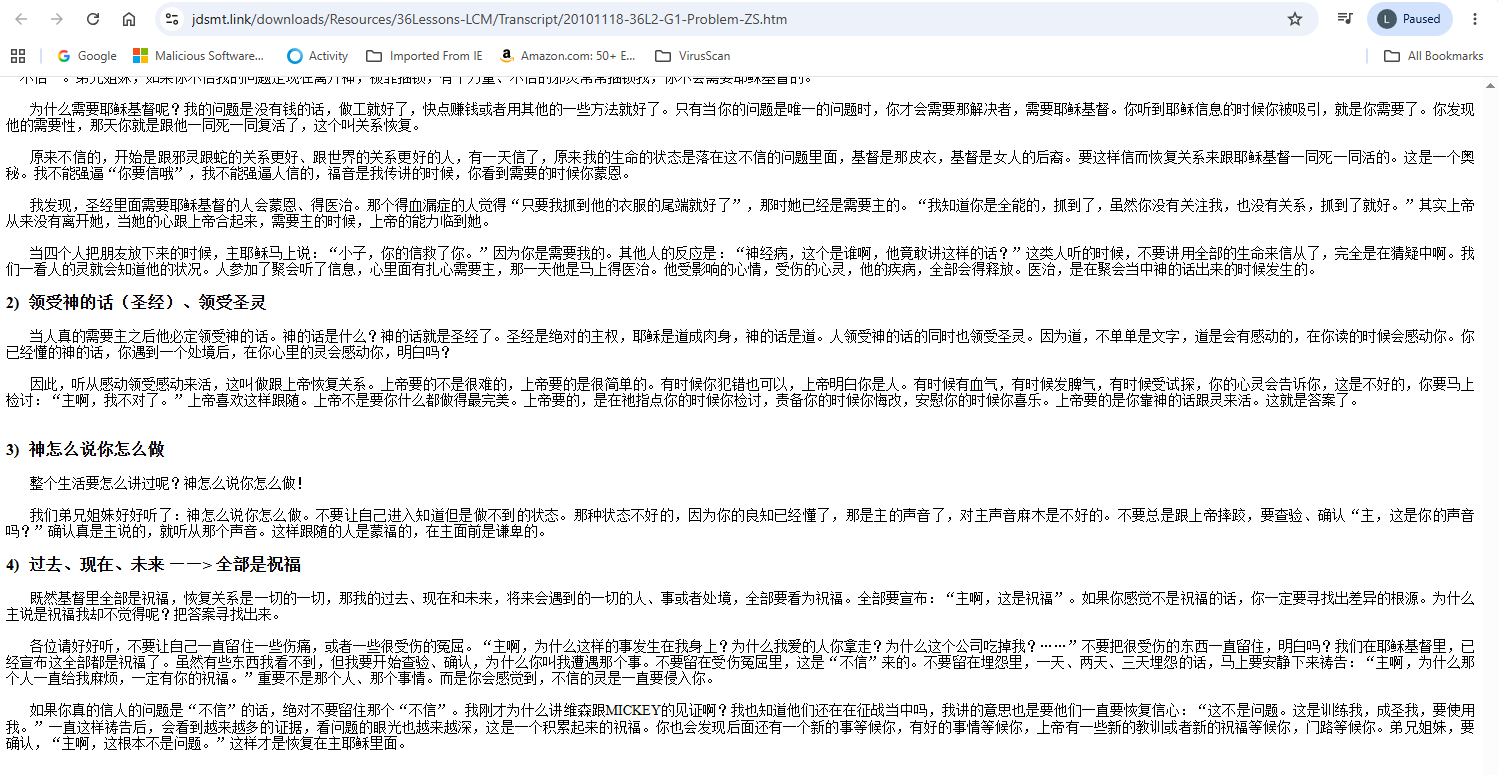Click paragraph starting "当四个人把朋友放下来的时候"

point(740,261)
